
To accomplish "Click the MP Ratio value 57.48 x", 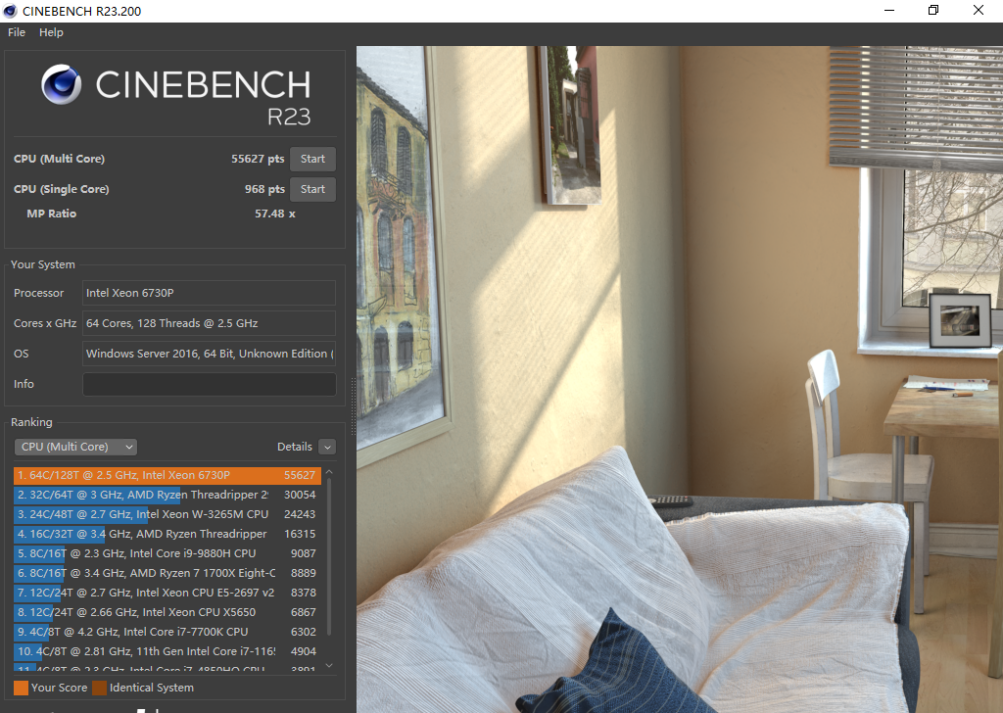I will click(x=275, y=214).
